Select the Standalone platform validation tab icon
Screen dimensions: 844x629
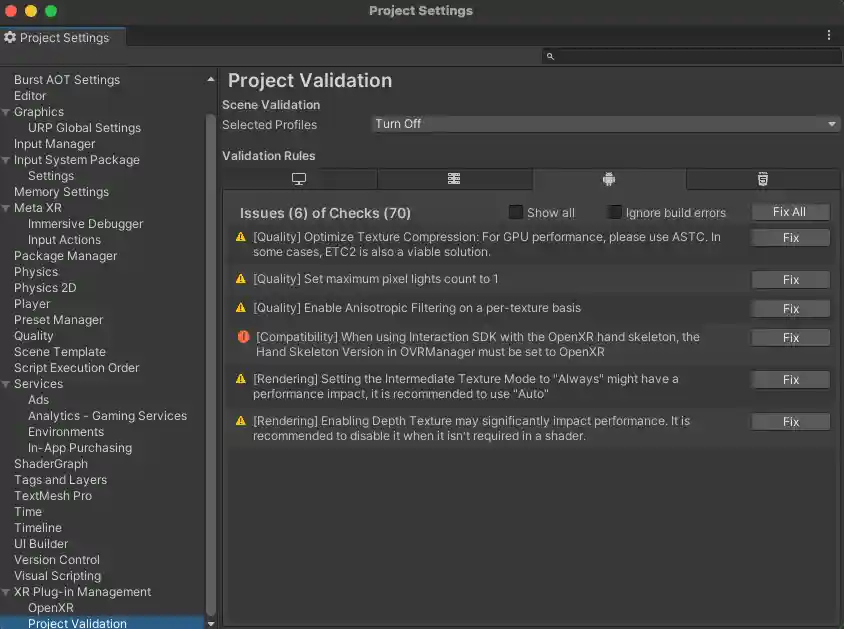pos(298,180)
